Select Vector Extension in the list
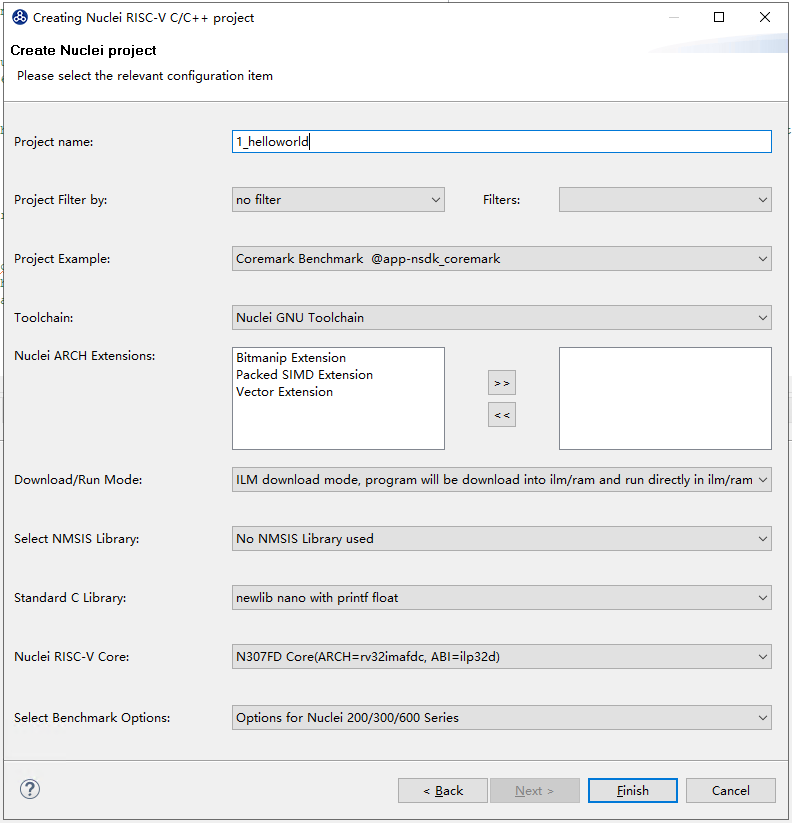The width and height of the screenshot is (792, 823). [284, 392]
